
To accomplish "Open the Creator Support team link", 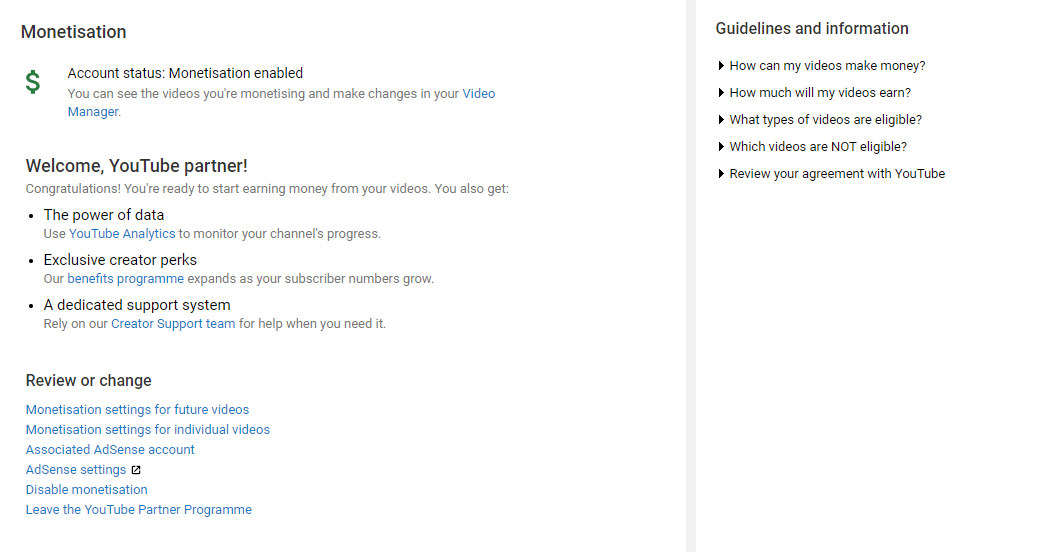I will point(173,323).
